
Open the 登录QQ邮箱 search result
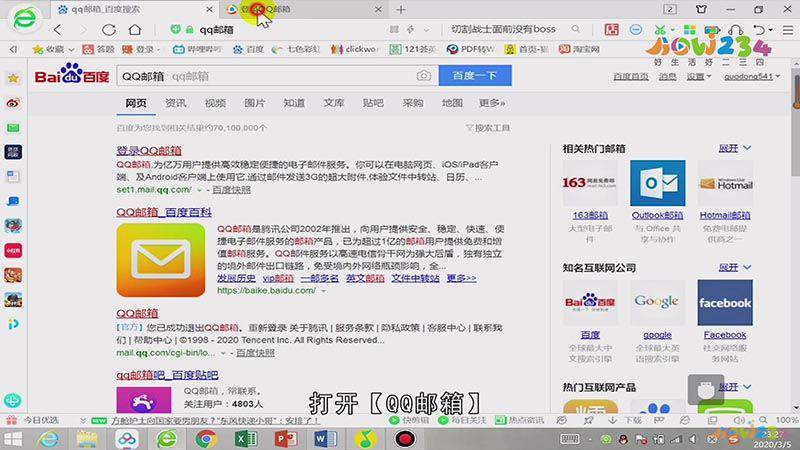pyautogui.click(x=149, y=151)
